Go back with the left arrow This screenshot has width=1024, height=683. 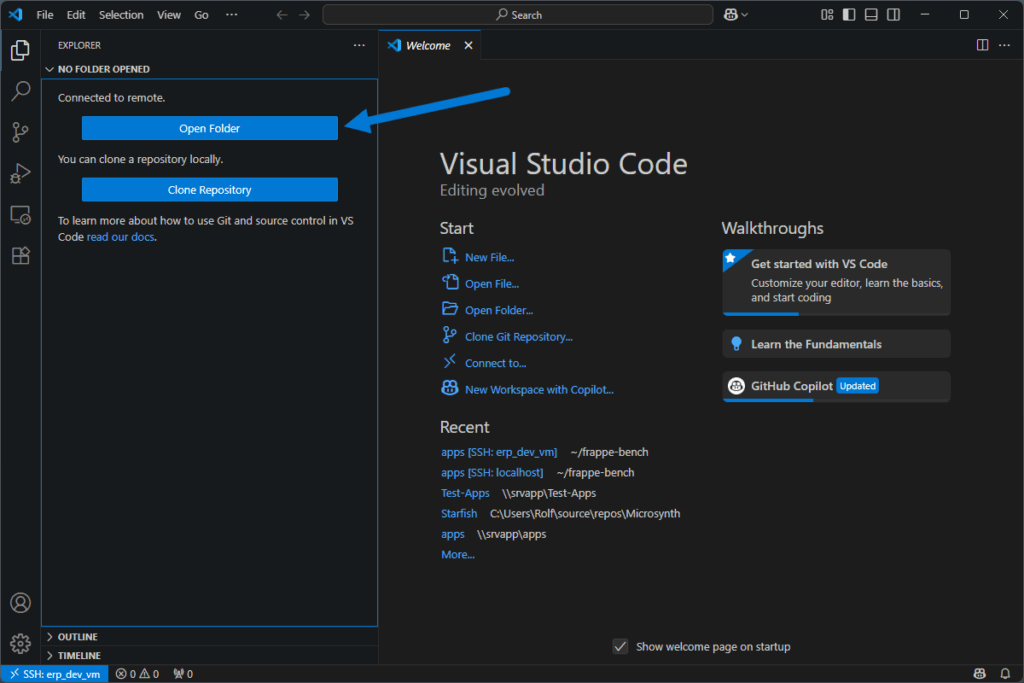click(281, 14)
